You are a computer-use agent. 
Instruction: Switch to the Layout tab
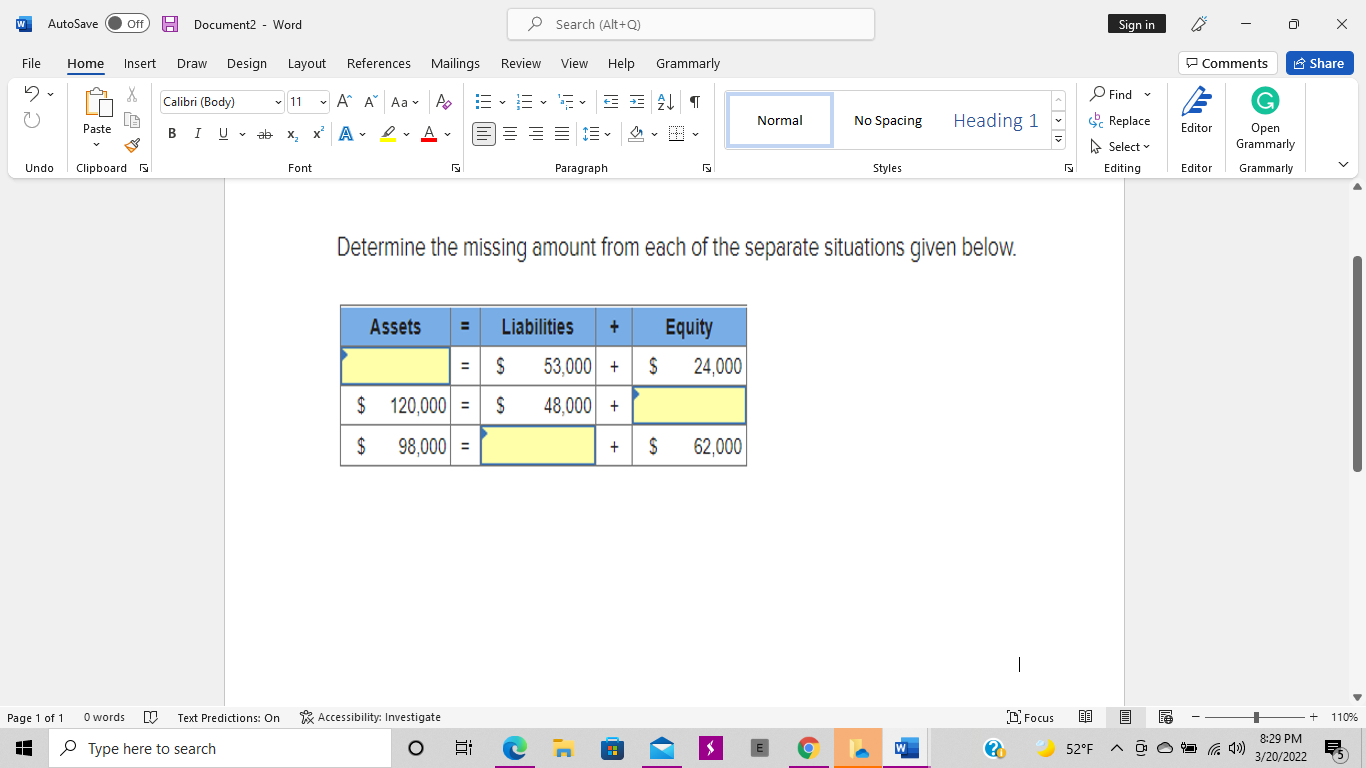click(x=307, y=63)
